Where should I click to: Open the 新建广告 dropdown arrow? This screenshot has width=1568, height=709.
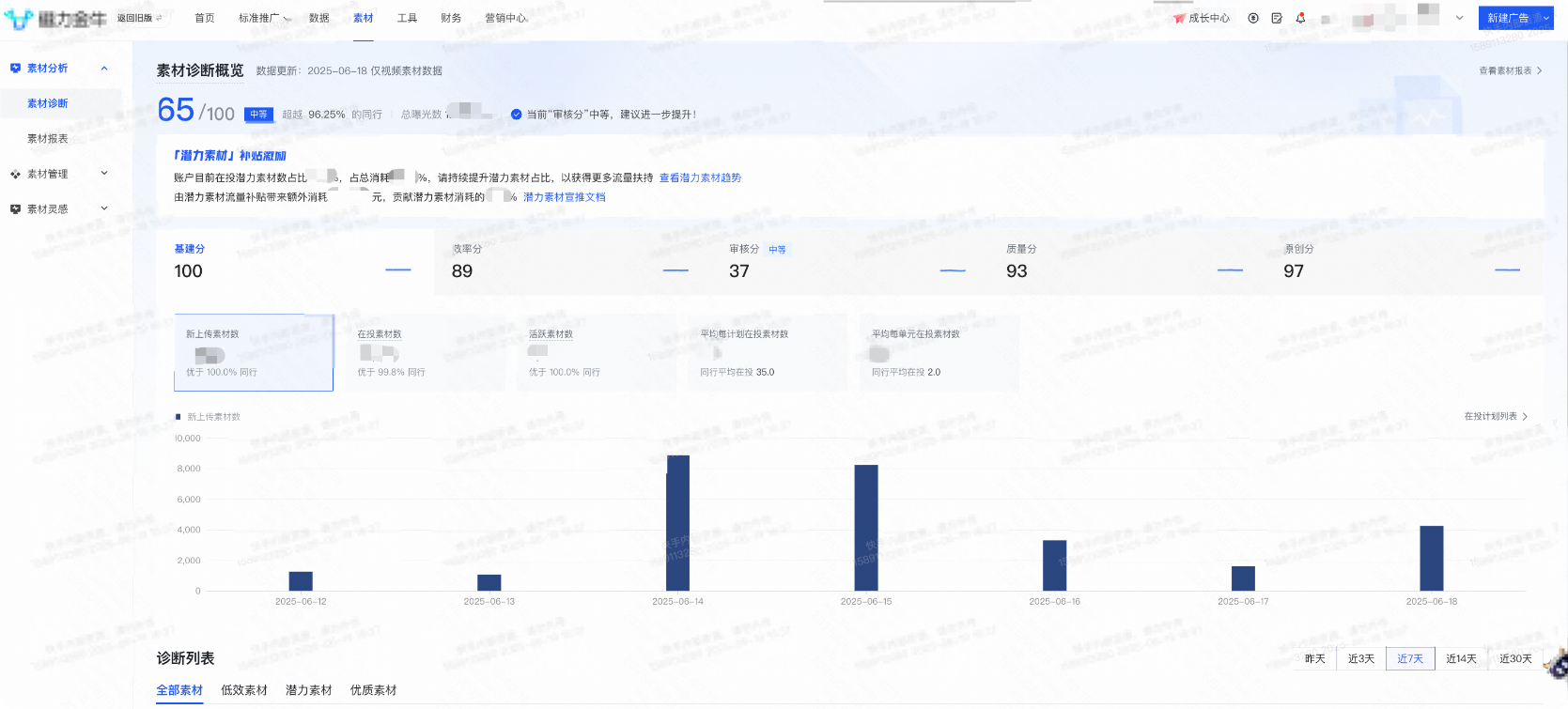[1546, 18]
